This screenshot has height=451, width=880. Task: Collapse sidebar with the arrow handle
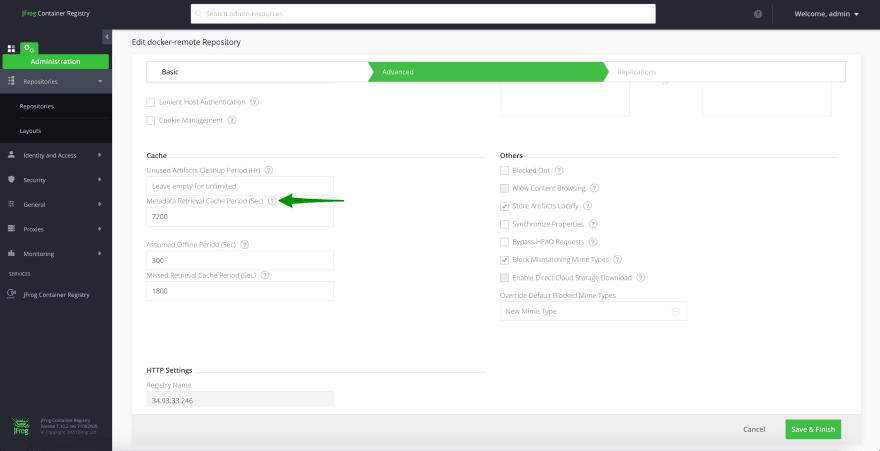pyautogui.click(x=107, y=37)
